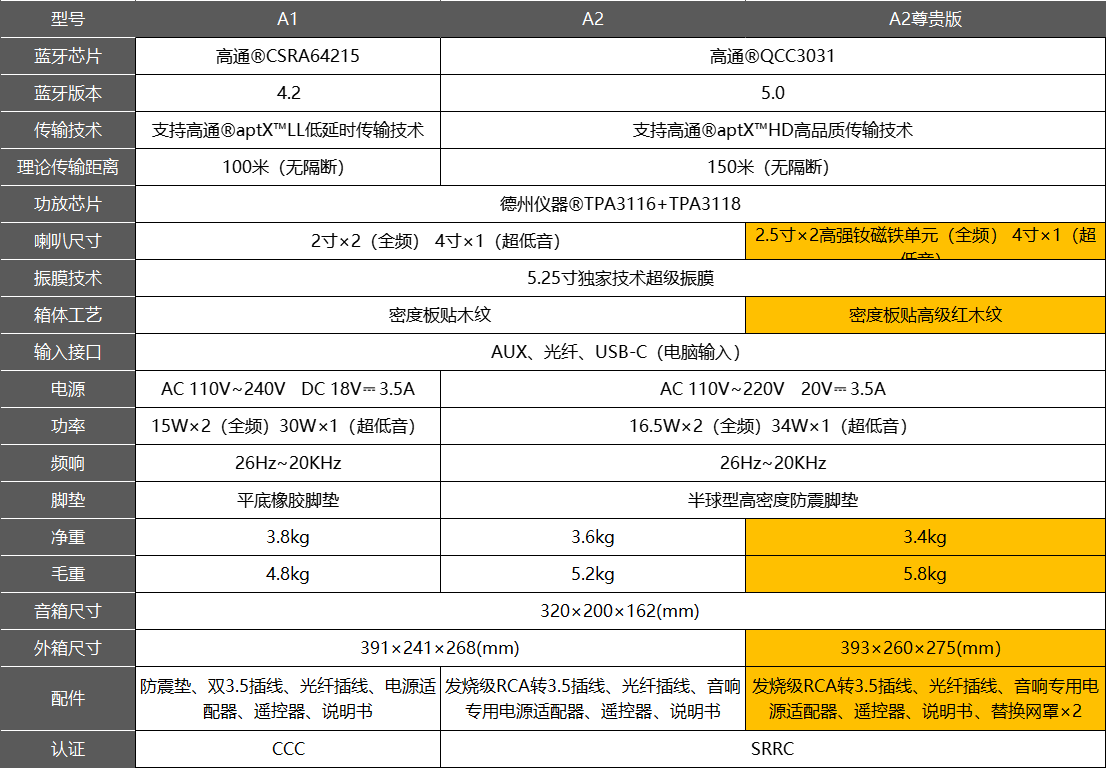Select the Bluetooth version 5.0 cell
The width and height of the screenshot is (1107, 769).
coord(773,93)
